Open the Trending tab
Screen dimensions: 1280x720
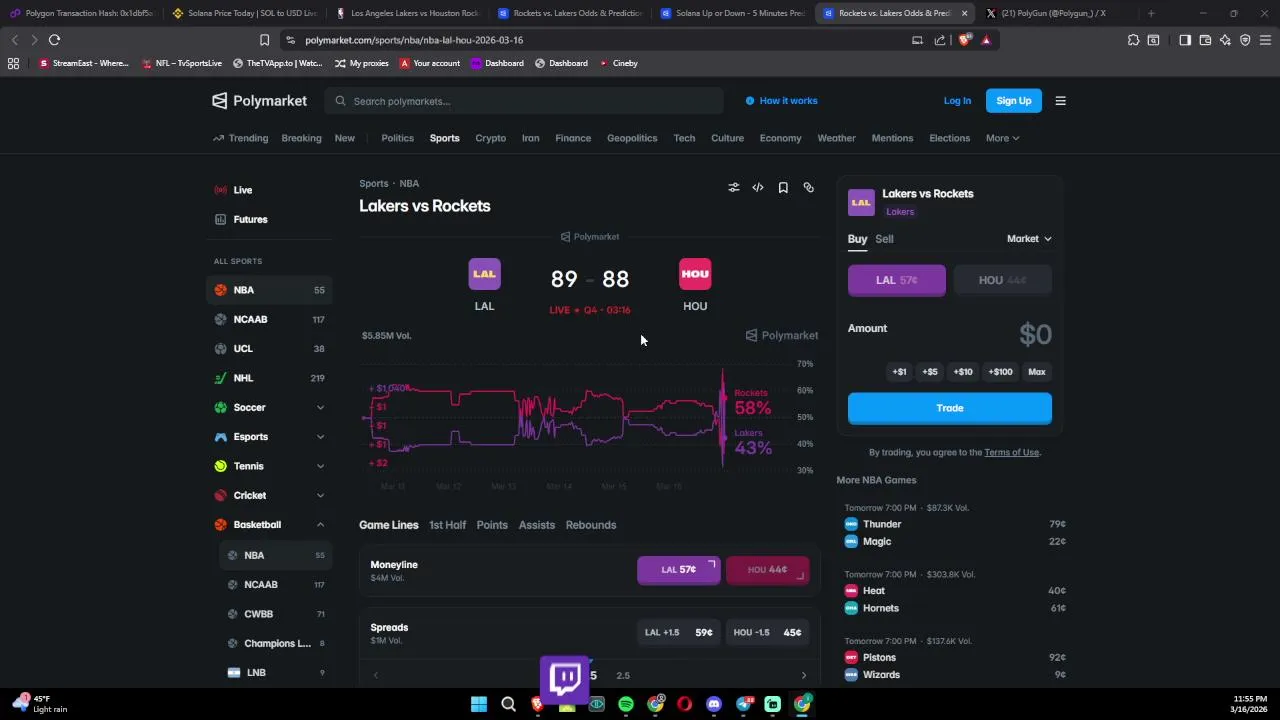(240, 138)
